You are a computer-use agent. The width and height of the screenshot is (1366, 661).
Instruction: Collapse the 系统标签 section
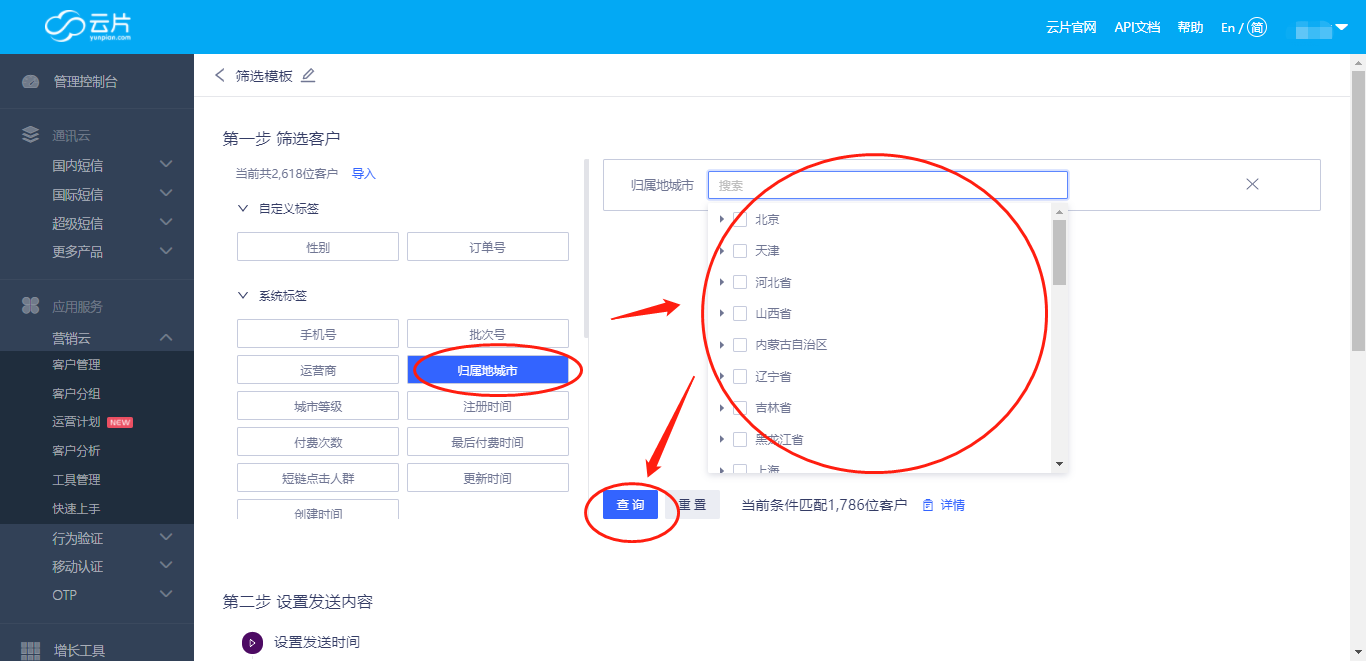[242, 296]
